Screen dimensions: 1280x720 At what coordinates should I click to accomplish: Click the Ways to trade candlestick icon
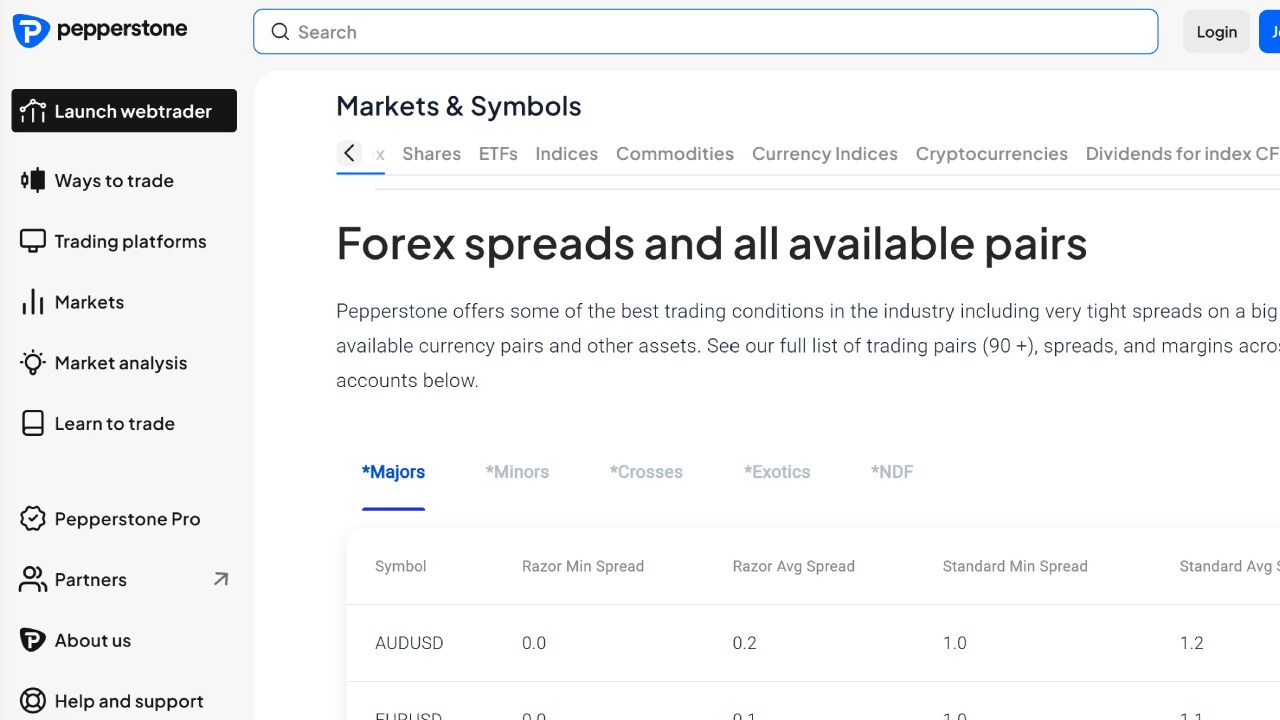[33, 180]
